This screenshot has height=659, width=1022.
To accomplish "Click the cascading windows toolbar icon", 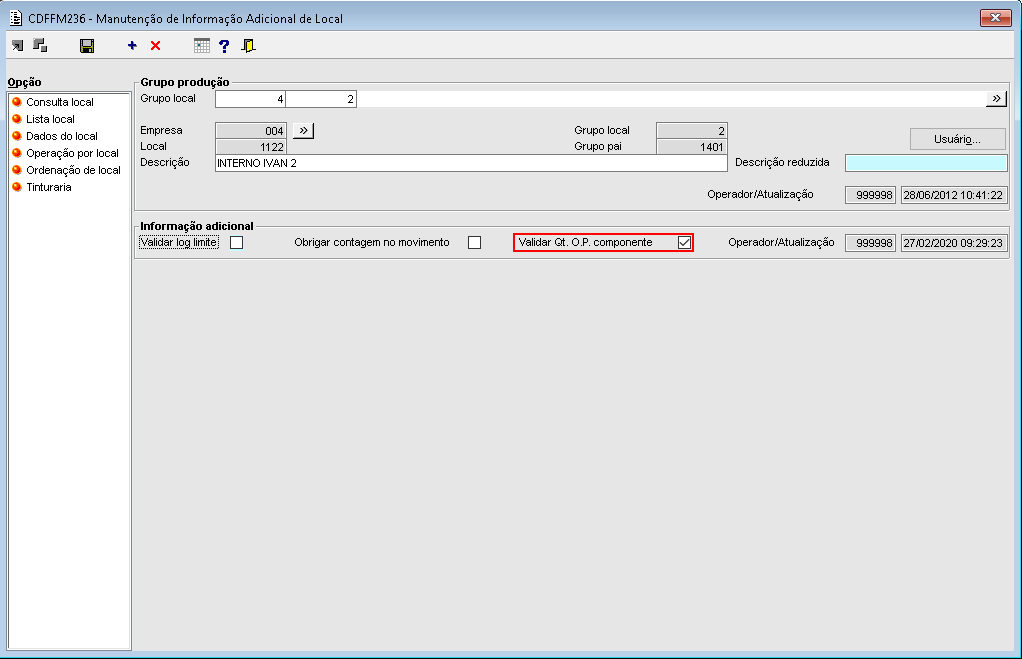I will click(40, 46).
